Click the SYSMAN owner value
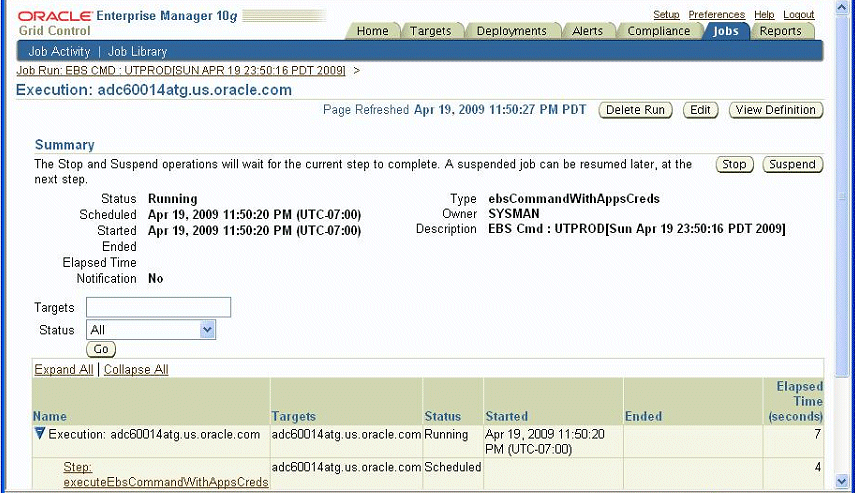Viewport: 855px width, 493px height. click(x=514, y=214)
